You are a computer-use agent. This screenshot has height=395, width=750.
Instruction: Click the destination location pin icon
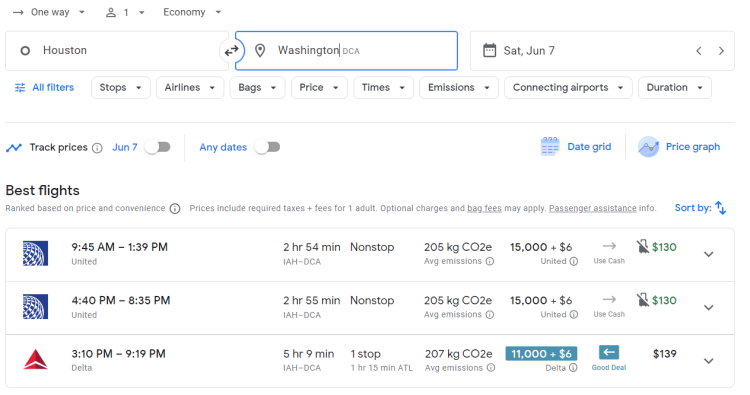pos(260,50)
